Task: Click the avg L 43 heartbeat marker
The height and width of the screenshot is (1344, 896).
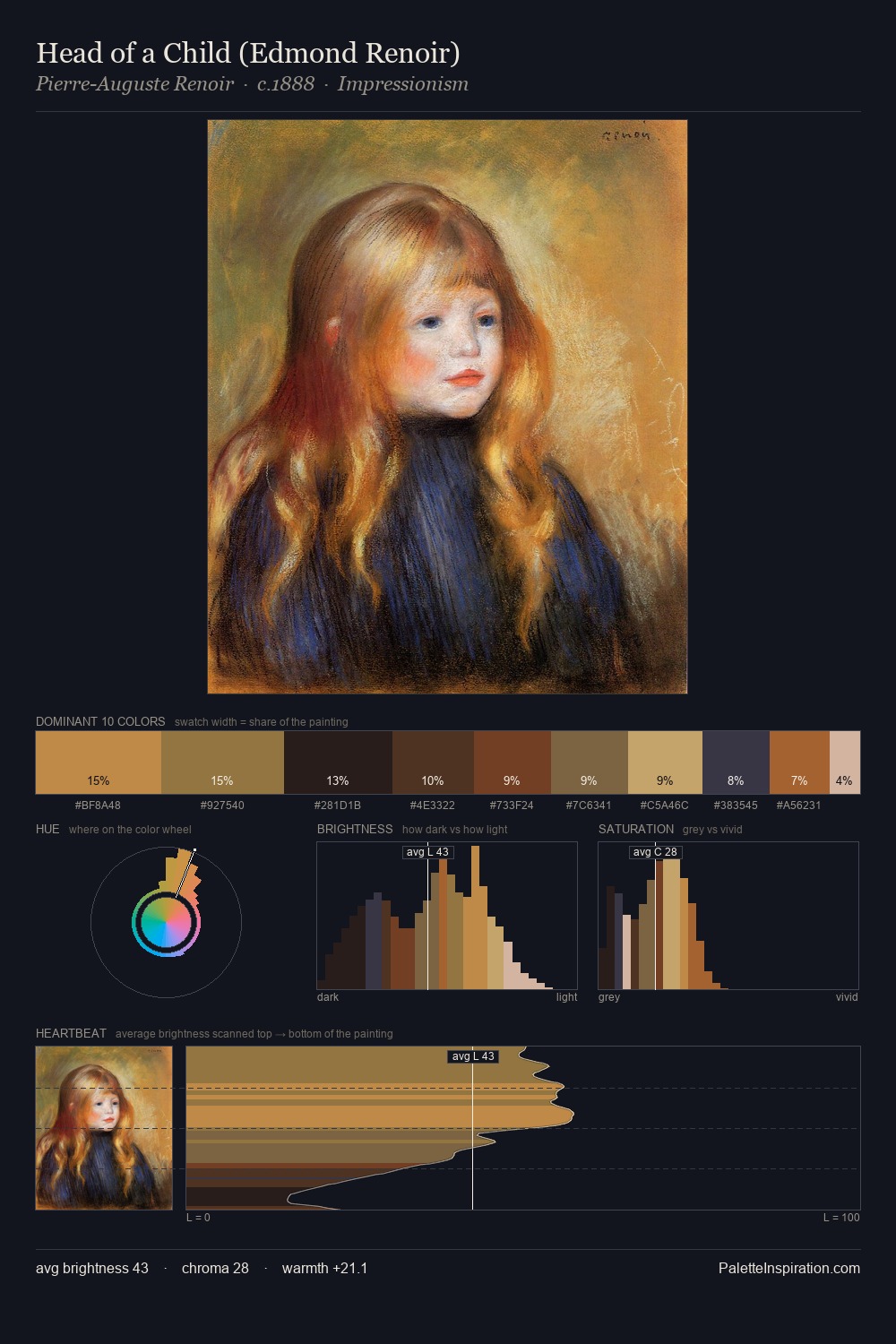Action: coord(472,1056)
